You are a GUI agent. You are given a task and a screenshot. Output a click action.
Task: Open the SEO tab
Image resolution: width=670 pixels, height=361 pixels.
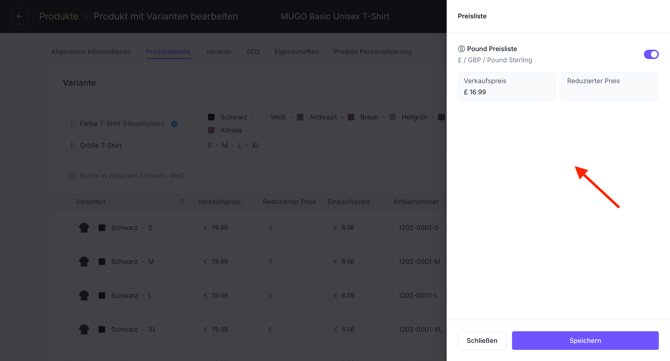[x=253, y=52]
